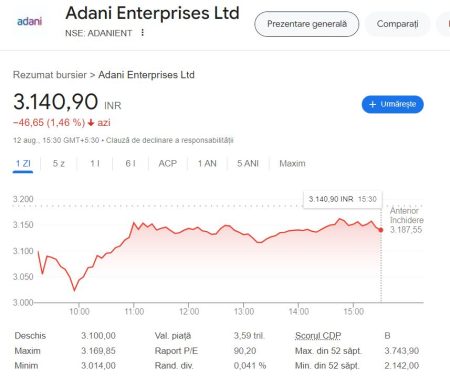
Task: Show the 6 l chart range
Action: click(130, 164)
